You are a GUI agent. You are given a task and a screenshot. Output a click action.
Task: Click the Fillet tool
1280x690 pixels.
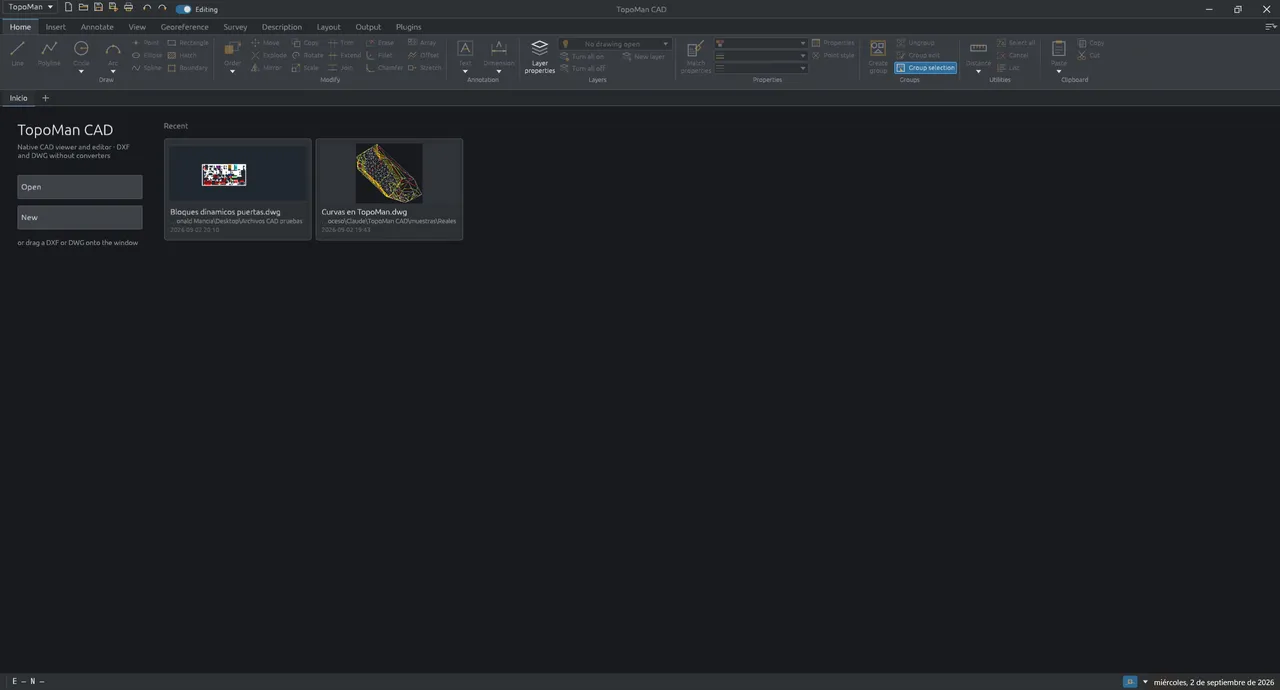380,55
